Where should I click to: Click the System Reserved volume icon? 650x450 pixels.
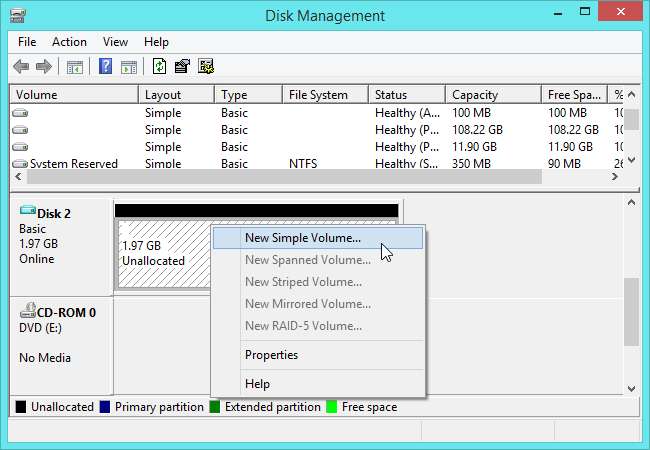20,164
